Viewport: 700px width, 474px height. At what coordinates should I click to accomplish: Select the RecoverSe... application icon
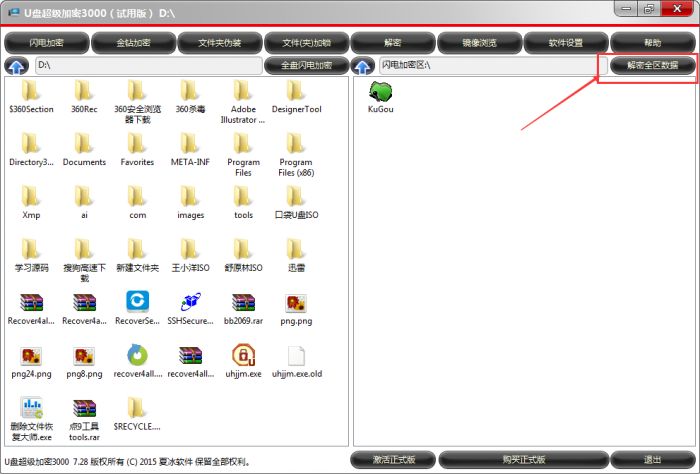coord(137,301)
